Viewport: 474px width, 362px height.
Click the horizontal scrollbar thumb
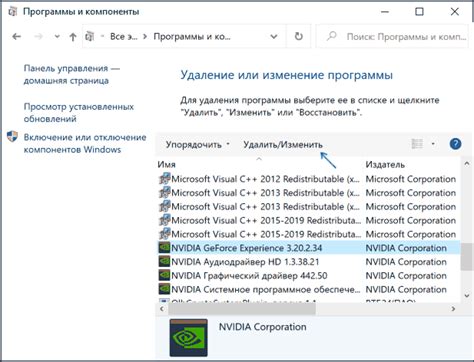242,309
